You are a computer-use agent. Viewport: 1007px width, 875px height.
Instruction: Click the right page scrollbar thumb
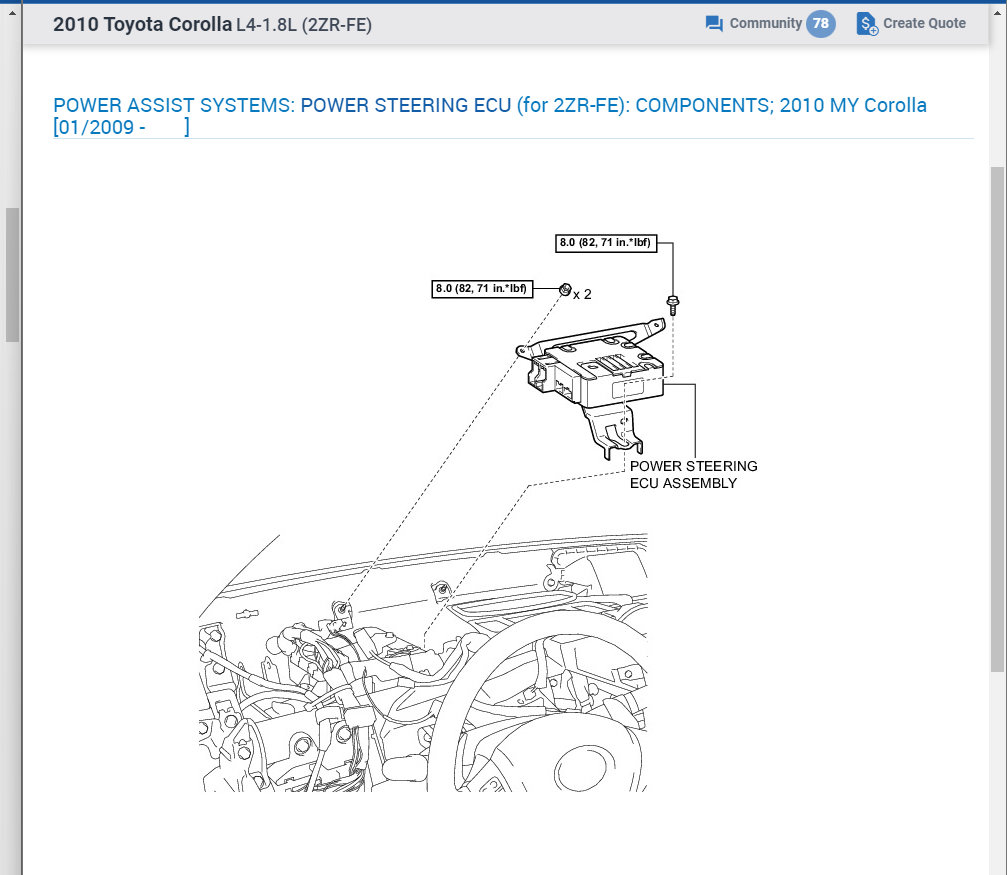point(997,420)
